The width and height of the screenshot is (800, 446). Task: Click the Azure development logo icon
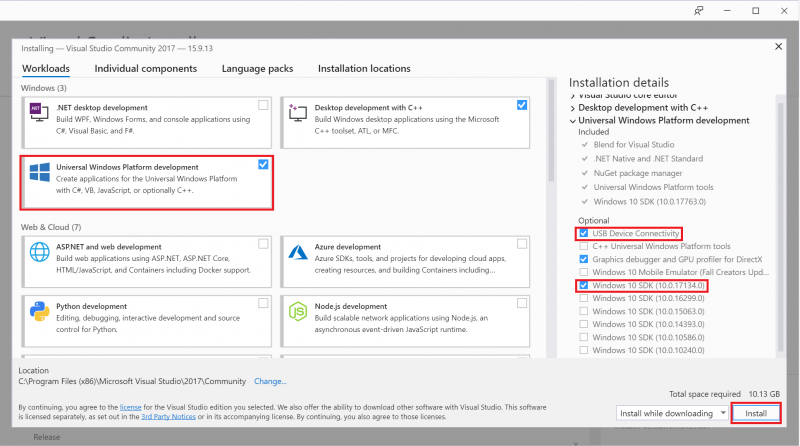298,252
